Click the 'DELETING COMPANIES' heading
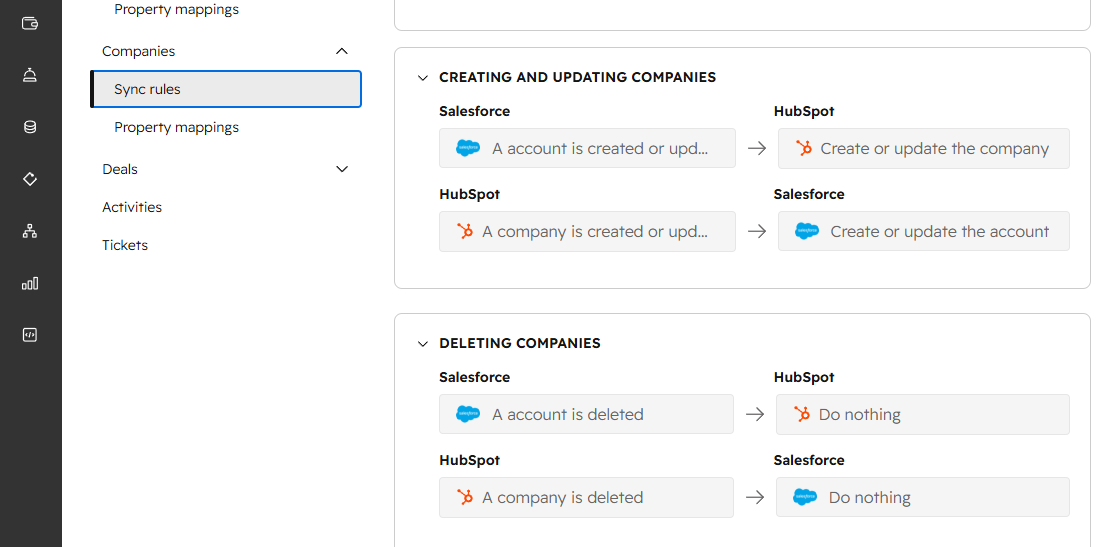 (520, 343)
